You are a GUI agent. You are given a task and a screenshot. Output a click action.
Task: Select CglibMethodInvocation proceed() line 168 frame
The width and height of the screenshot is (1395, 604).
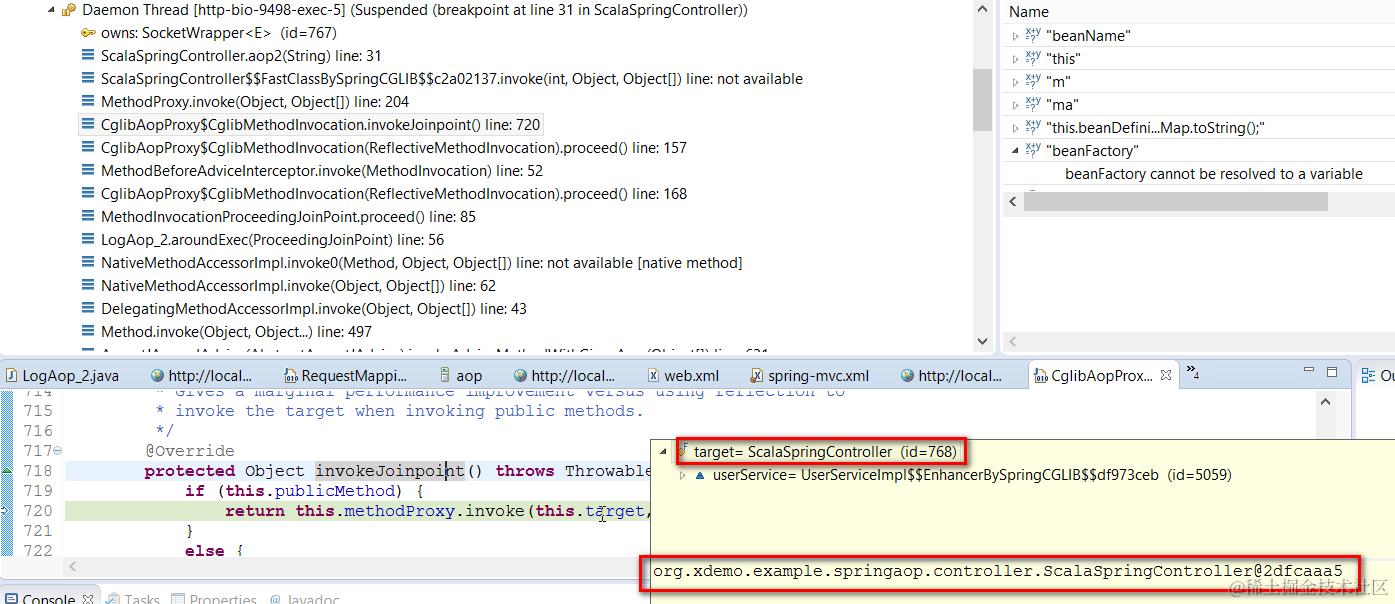[x=394, y=194]
